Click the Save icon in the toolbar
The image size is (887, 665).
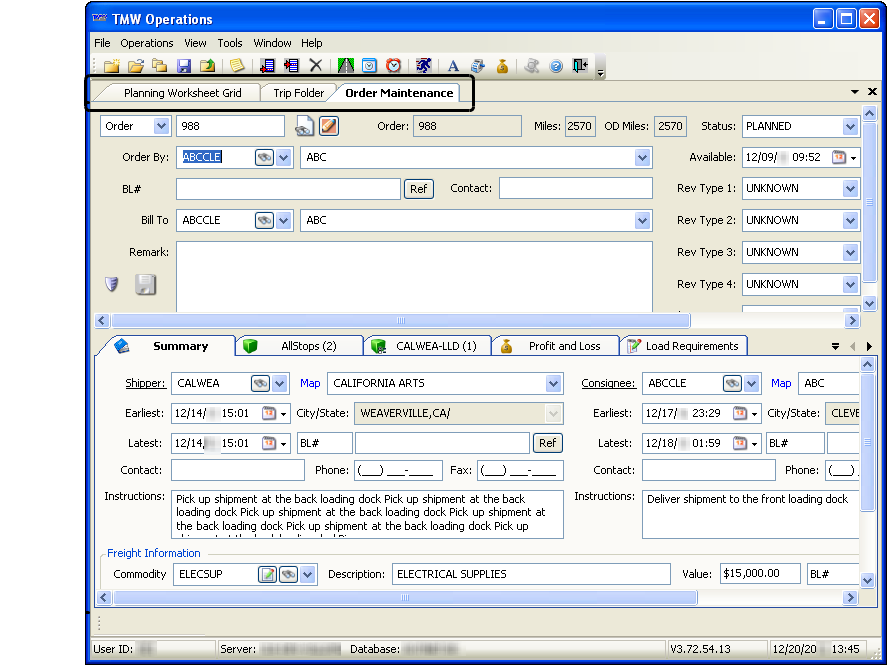(x=184, y=66)
